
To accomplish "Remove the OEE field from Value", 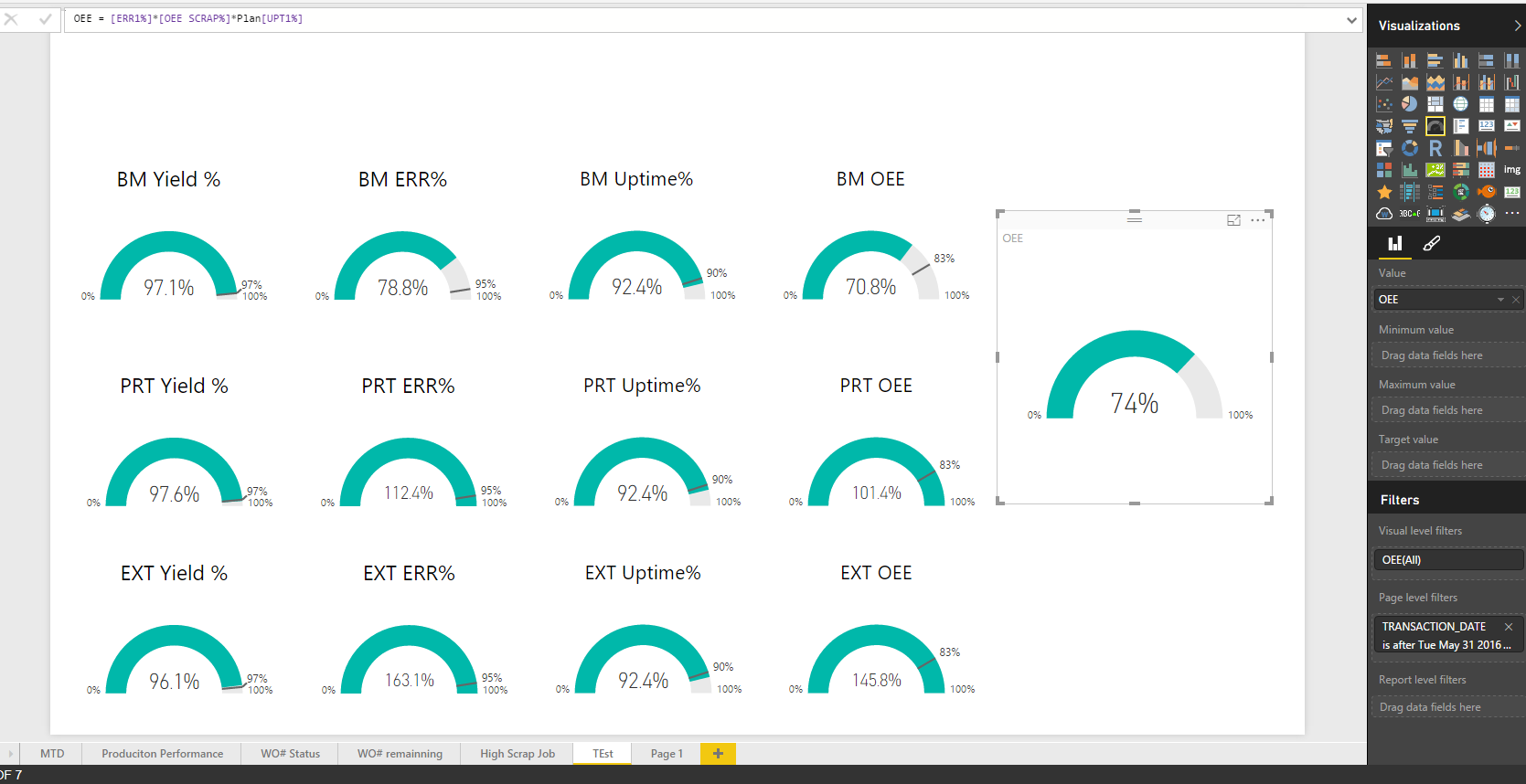I will [x=1515, y=300].
